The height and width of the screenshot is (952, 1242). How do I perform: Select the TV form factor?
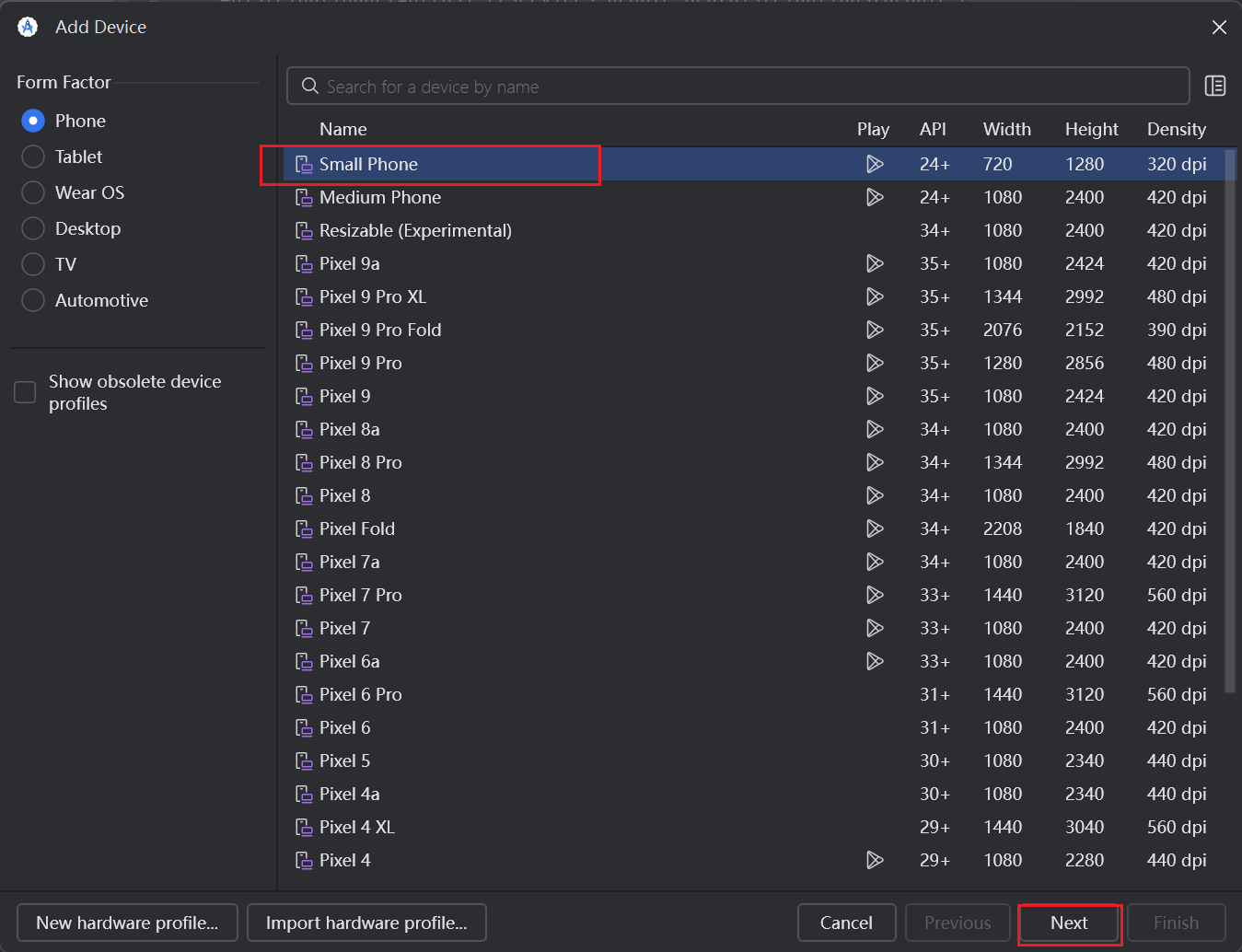point(33,264)
